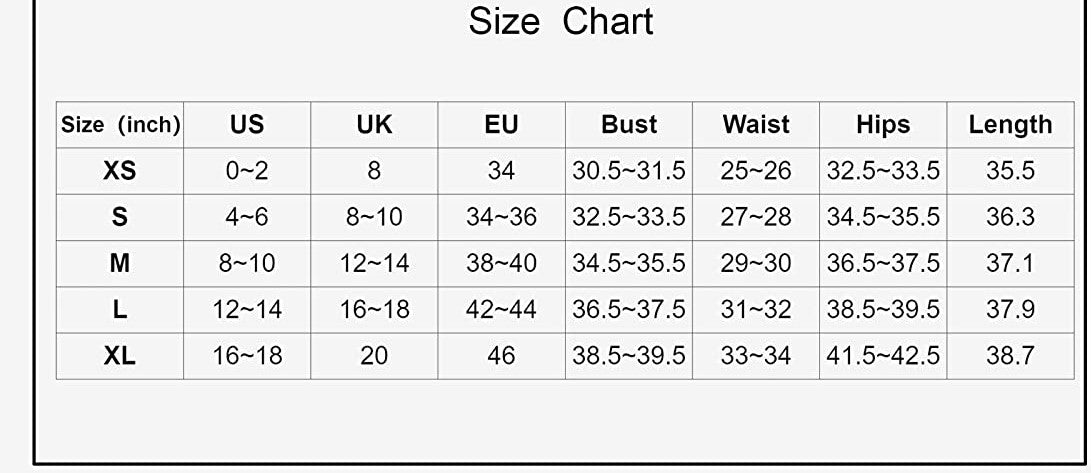
Task: Click the L size row label
Action: [x=120, y=310]
